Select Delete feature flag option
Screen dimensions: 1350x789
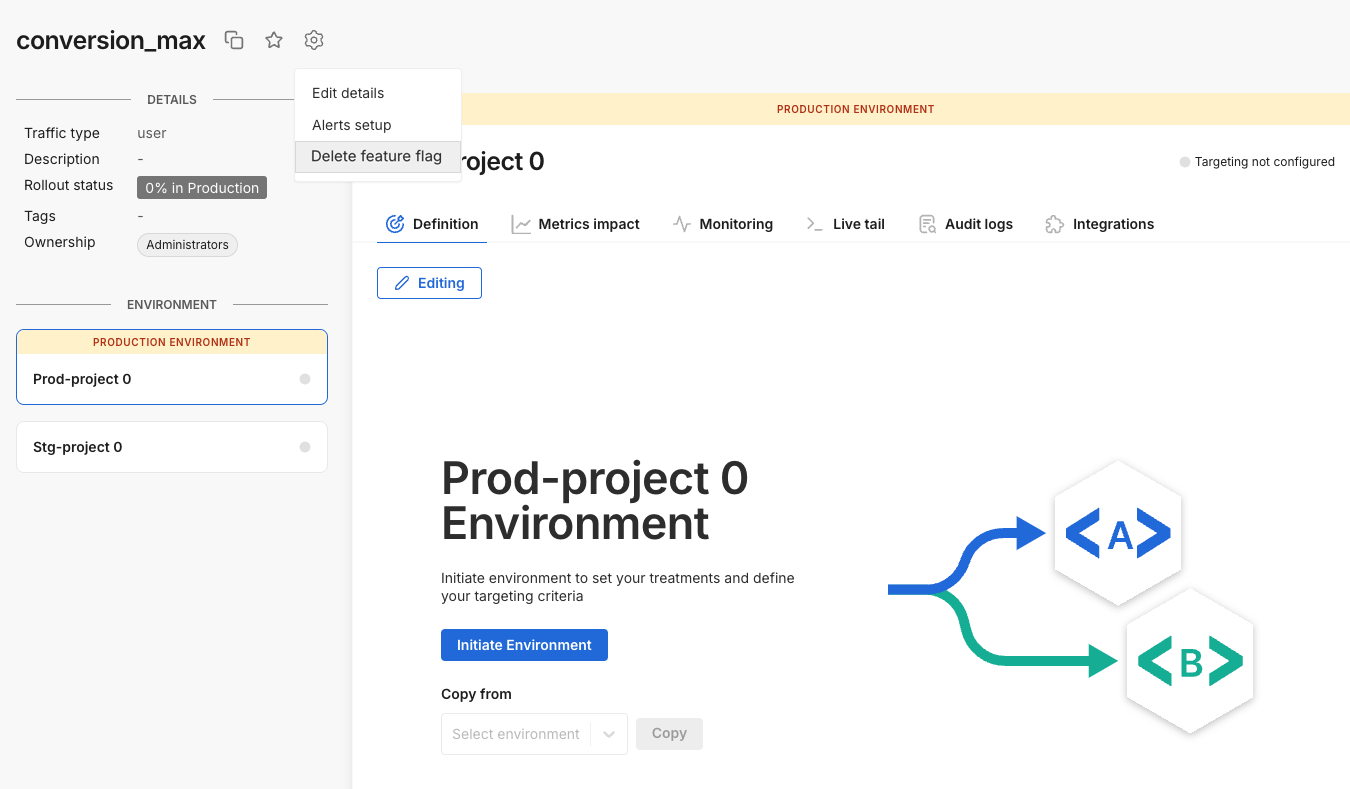click(x=376, y=156)
